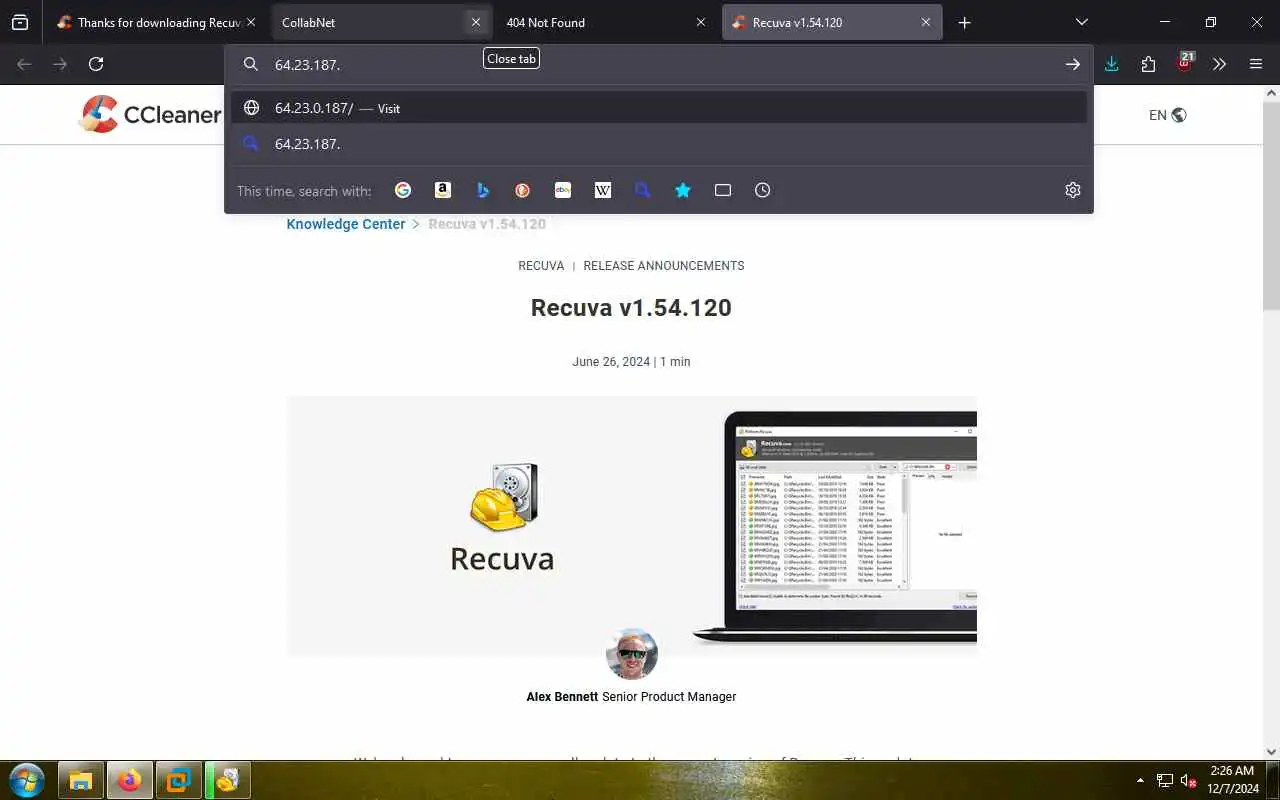
Task: Reload the current page
Action: [x=96, y=64]
